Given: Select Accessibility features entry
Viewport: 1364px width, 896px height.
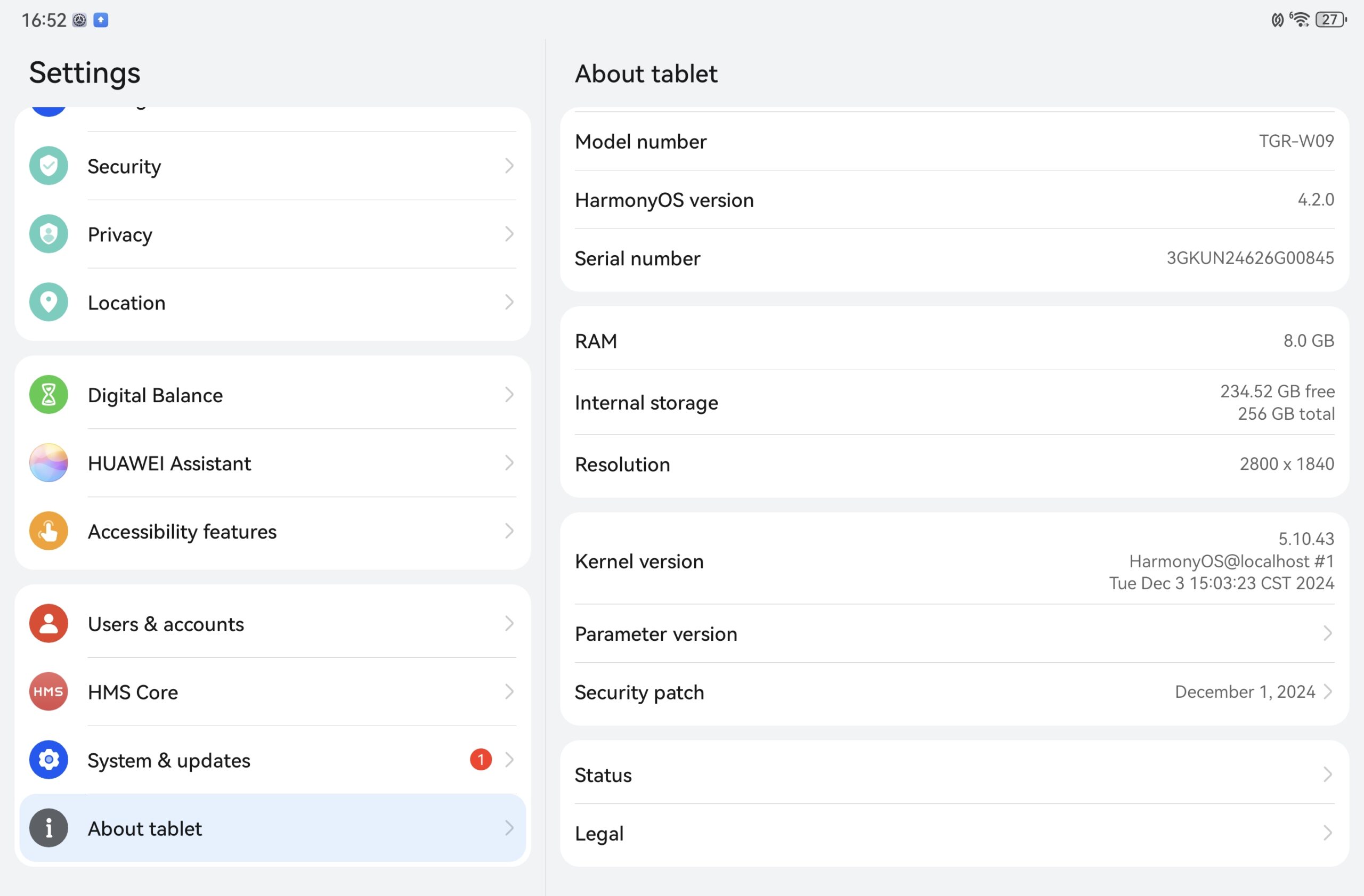Looking at the screenshot, I should (x=273, y=531).
